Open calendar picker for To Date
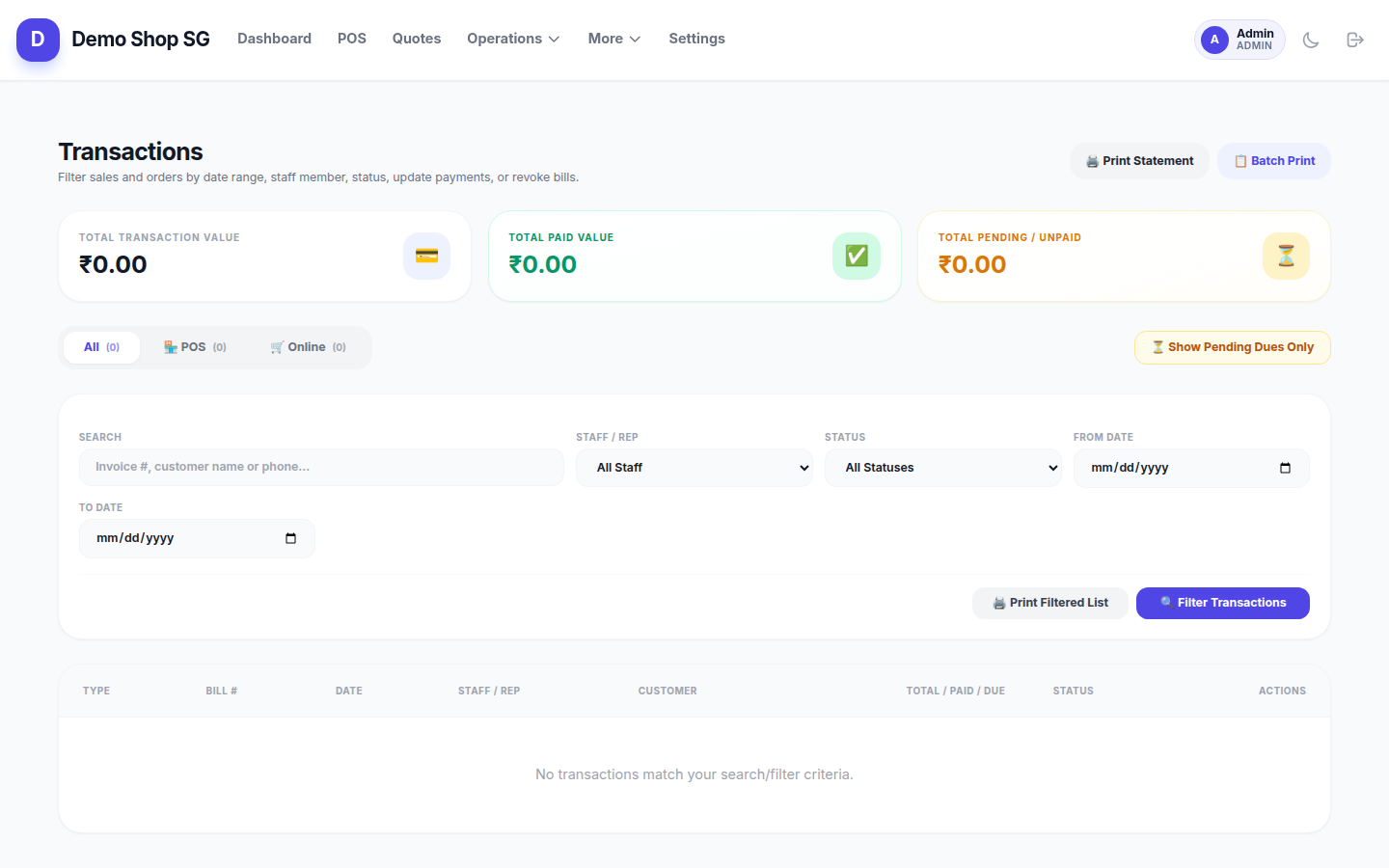The image size is (1389, 868). pyautogui.click(x=290, y=538)
